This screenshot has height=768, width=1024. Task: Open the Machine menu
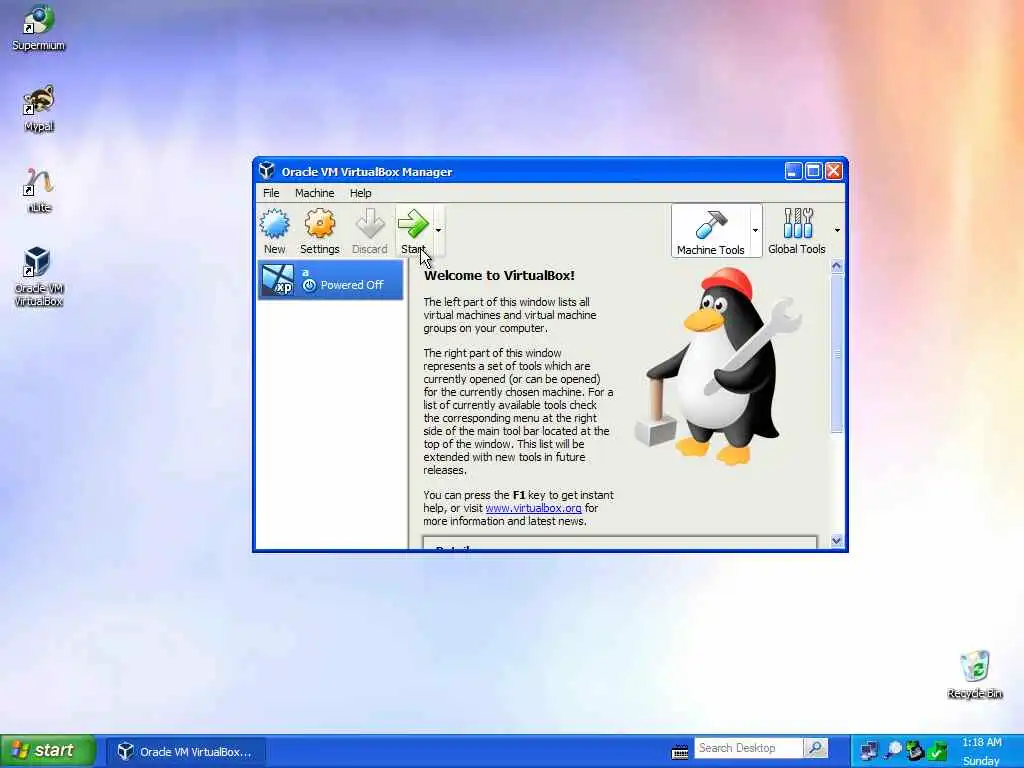pyautogui.click(x=314, y=193)
